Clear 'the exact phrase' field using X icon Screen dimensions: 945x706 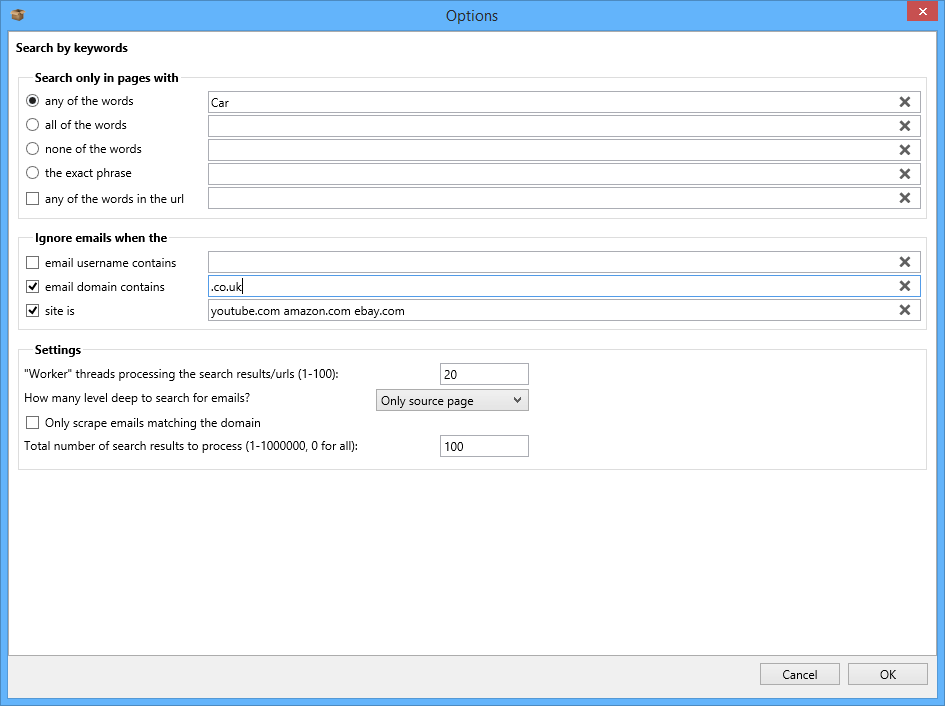click(904, 174)
